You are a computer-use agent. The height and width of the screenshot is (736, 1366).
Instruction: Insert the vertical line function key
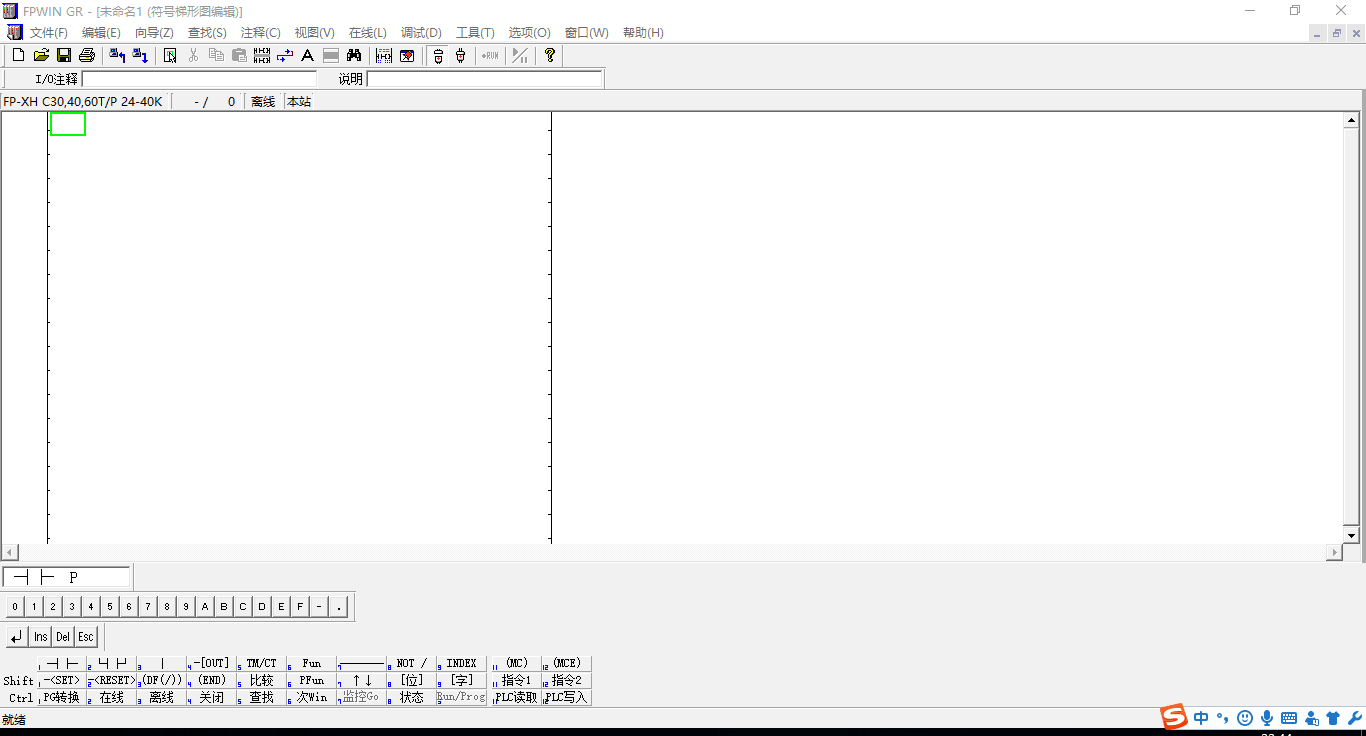click(162, 663)
